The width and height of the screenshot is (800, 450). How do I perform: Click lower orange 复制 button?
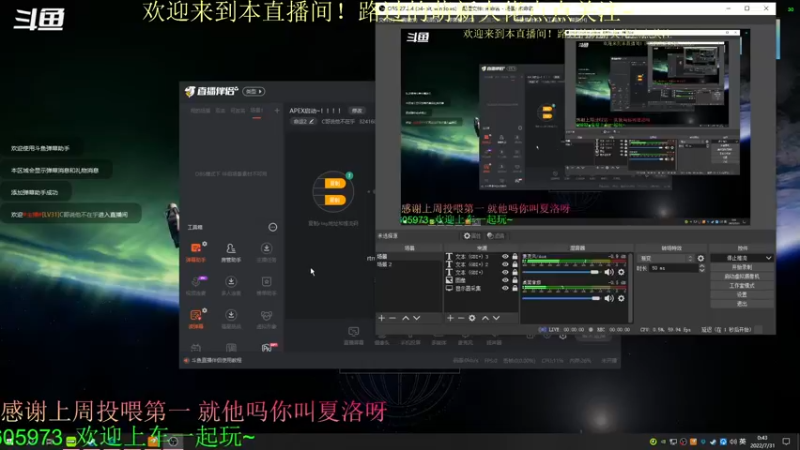coord(335,200)
